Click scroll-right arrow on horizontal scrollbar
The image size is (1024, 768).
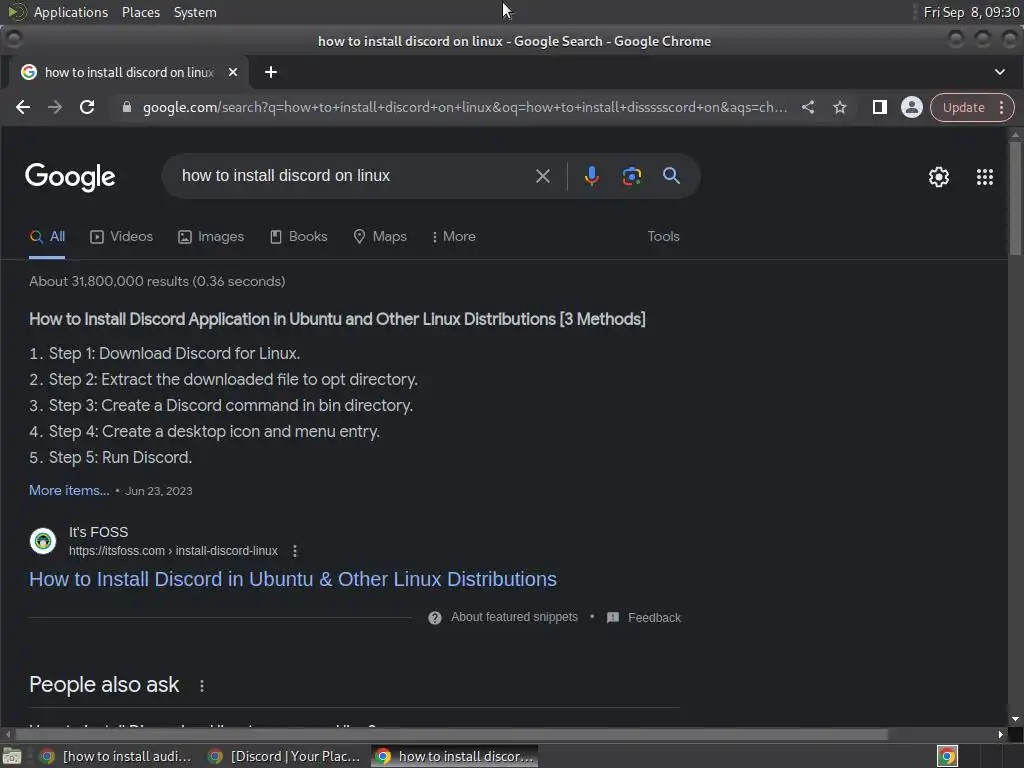pyautogui.click(x=1000, y=735)
